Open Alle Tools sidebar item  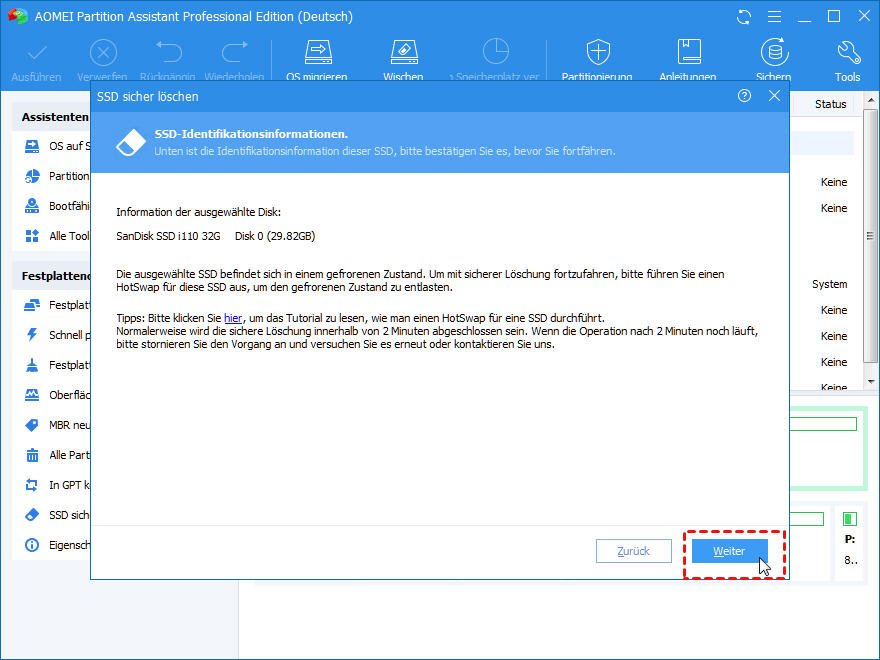[x=57, y=236]
